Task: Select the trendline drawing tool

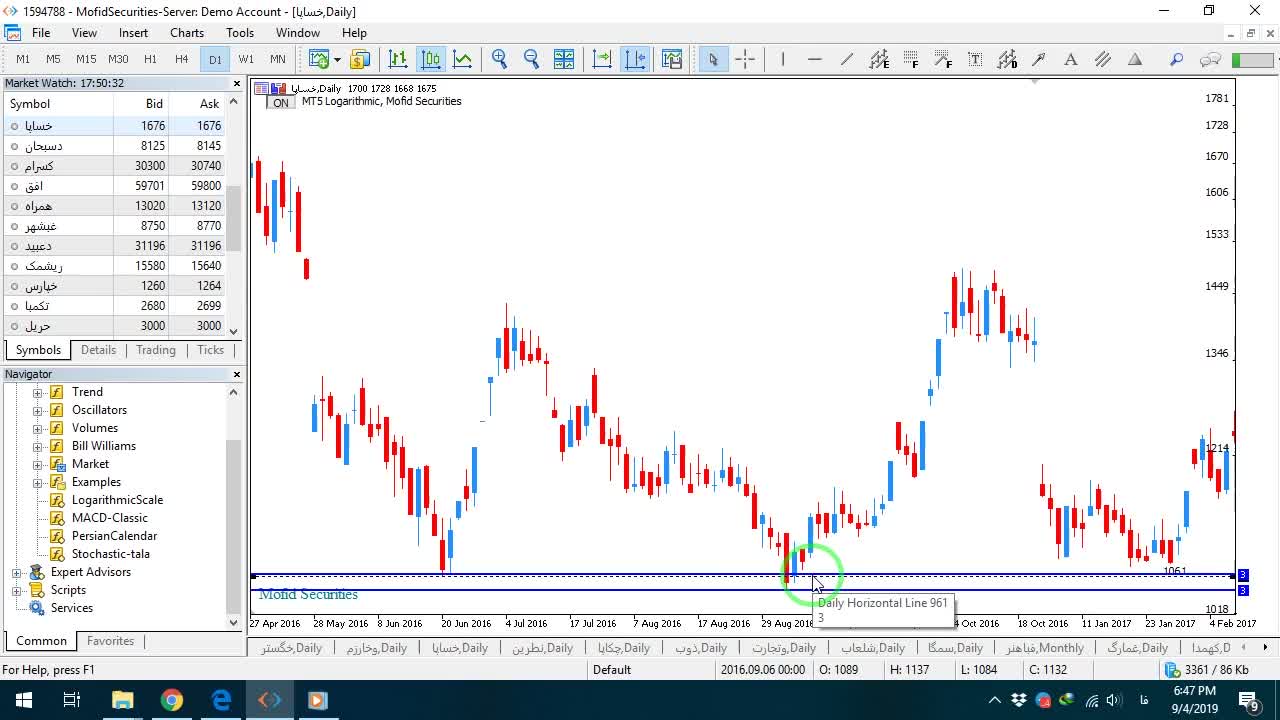Action: point(847,59)
